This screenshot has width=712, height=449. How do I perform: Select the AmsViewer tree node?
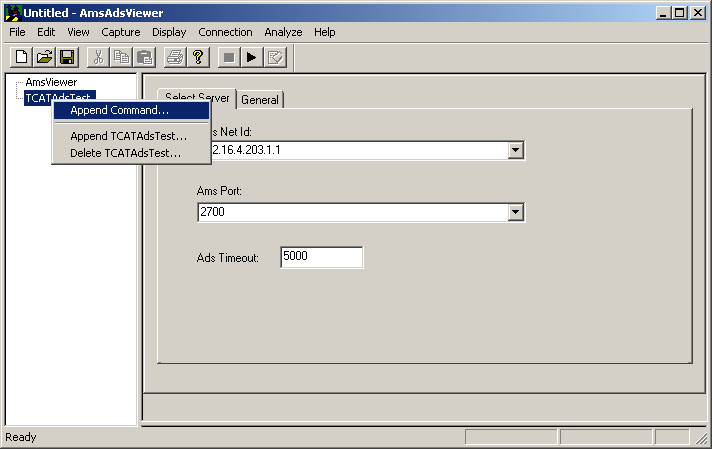point(51,82)
